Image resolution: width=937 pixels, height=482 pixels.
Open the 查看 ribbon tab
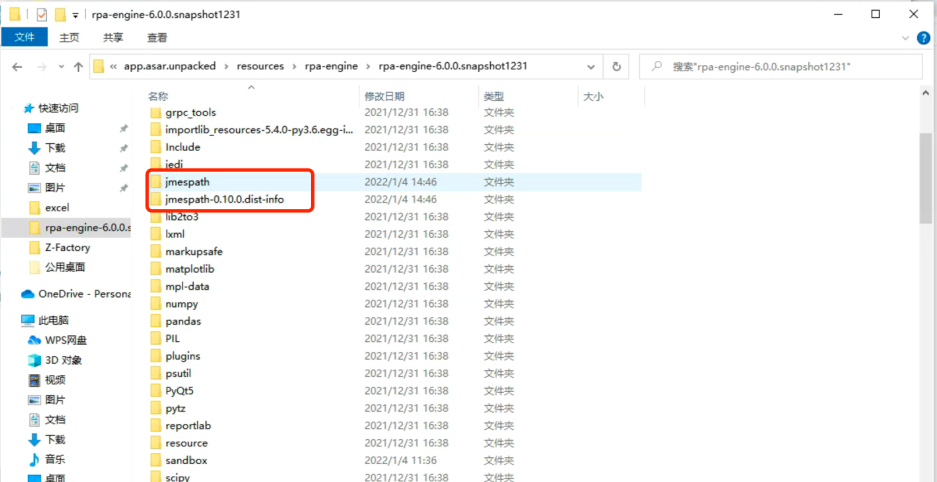pyautogui.click(x=157, y=37)
